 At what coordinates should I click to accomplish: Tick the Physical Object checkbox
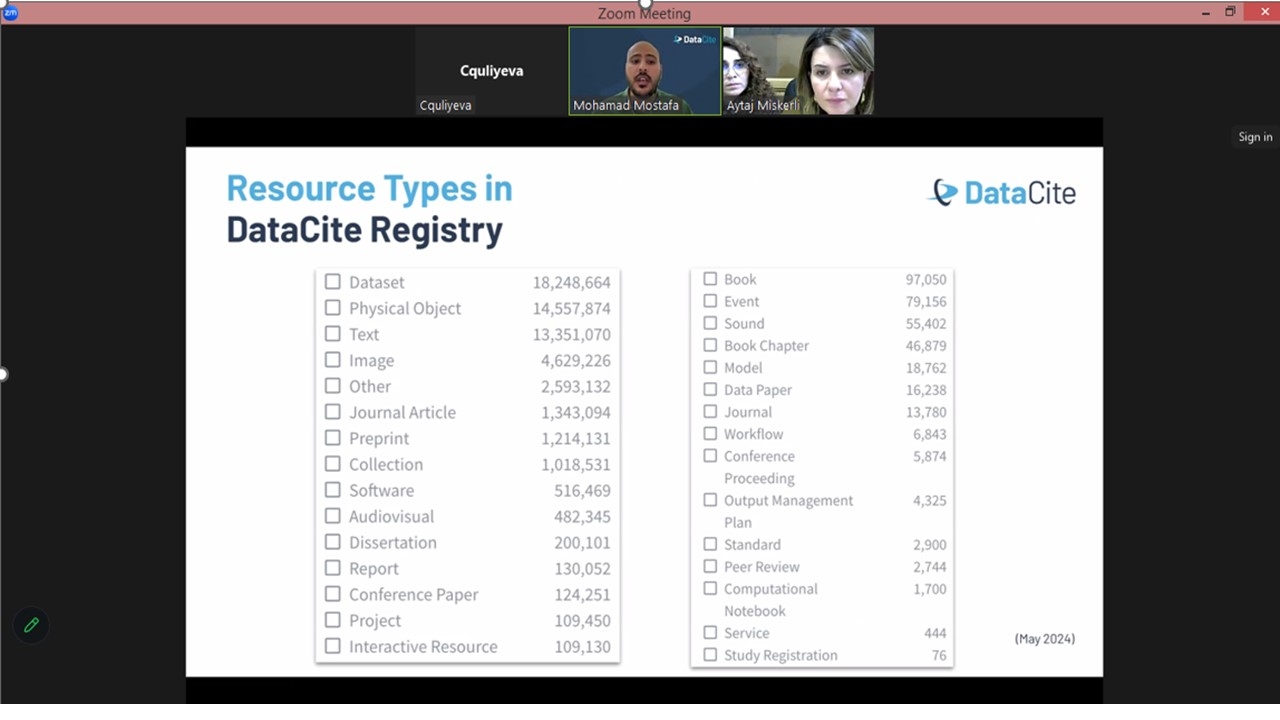(x=332, y=308)
